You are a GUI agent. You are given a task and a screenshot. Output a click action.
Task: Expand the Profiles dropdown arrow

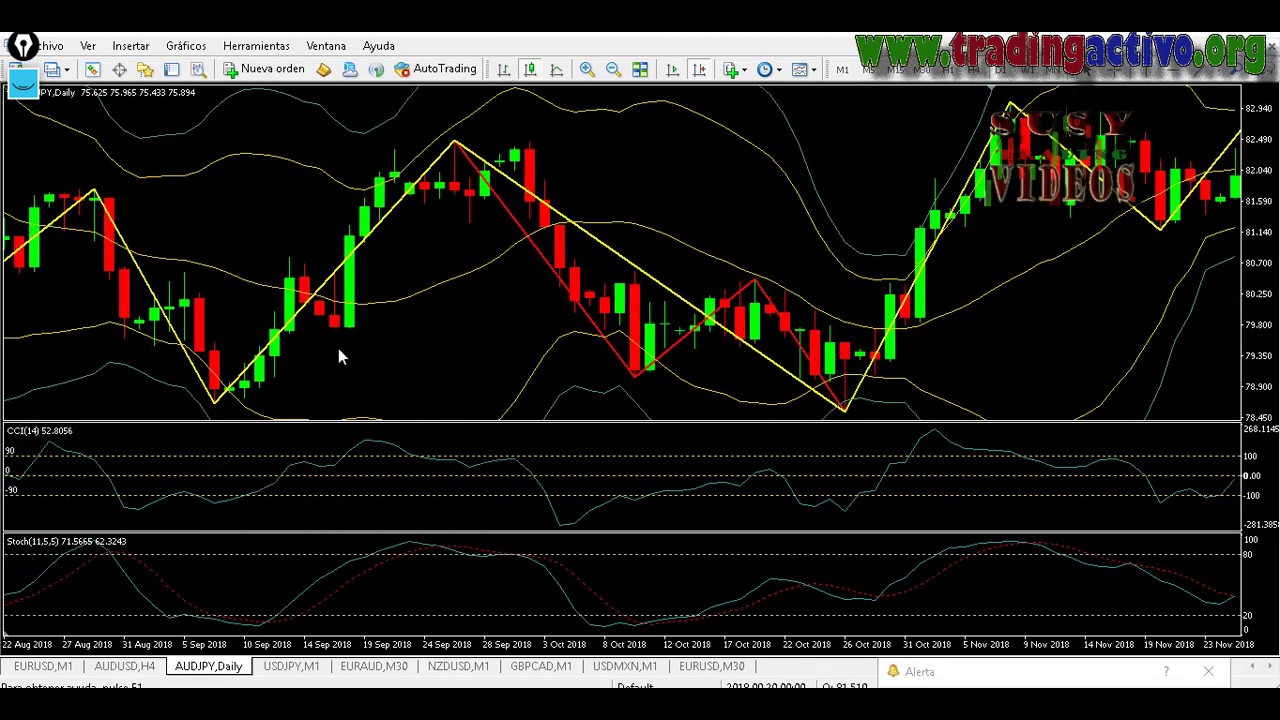tap(66, 70)
